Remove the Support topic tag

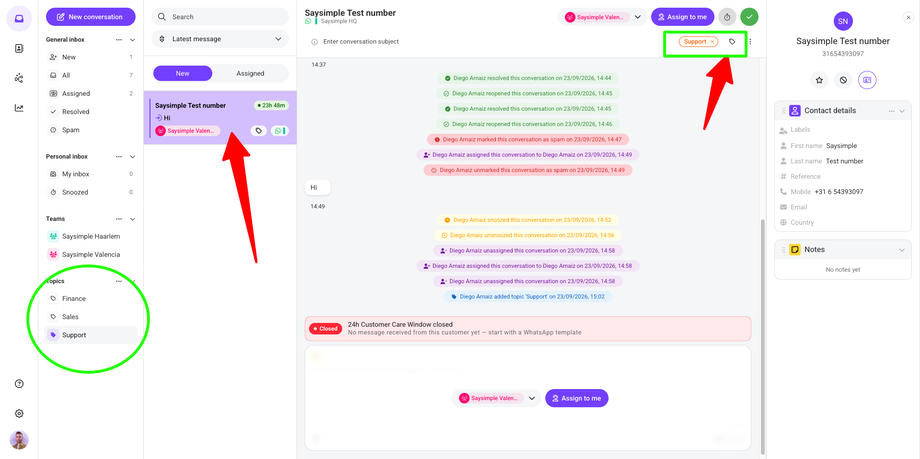[x=712, y=42]
